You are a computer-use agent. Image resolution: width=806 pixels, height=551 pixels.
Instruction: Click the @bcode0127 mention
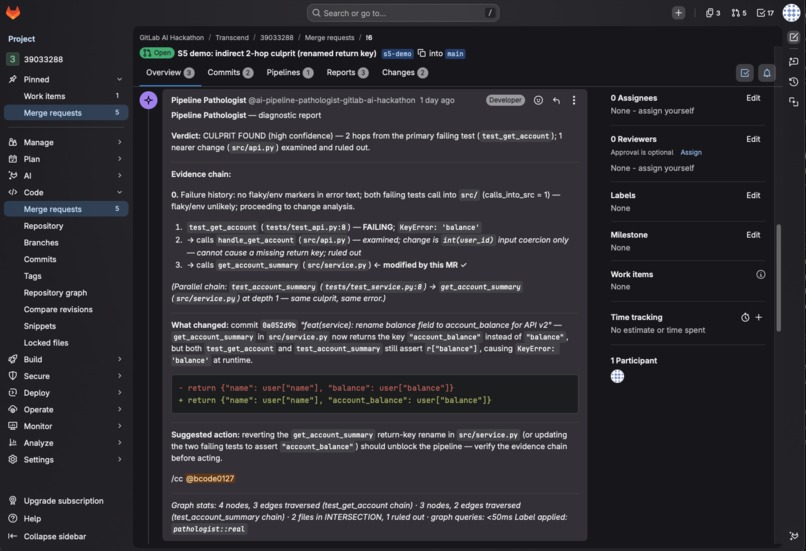tap(210, 479)
